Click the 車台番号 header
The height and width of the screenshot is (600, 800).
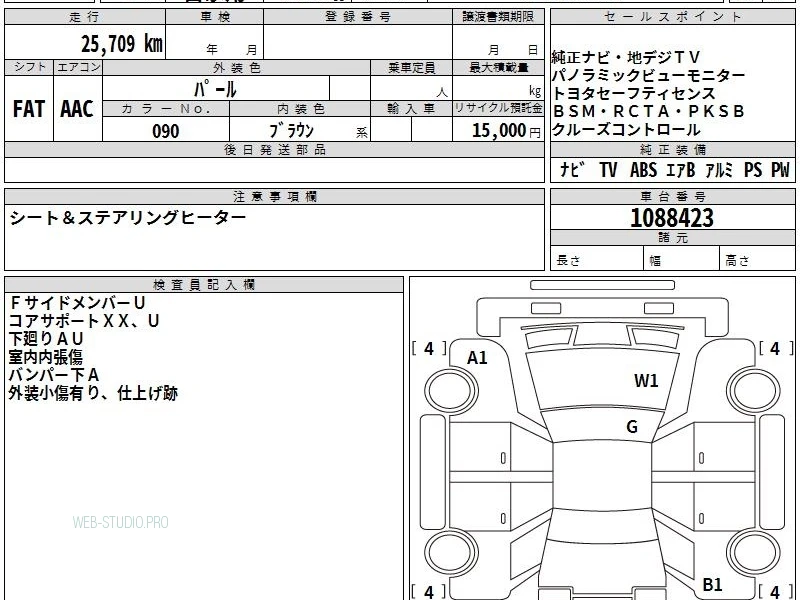click(x=672, y=197)
